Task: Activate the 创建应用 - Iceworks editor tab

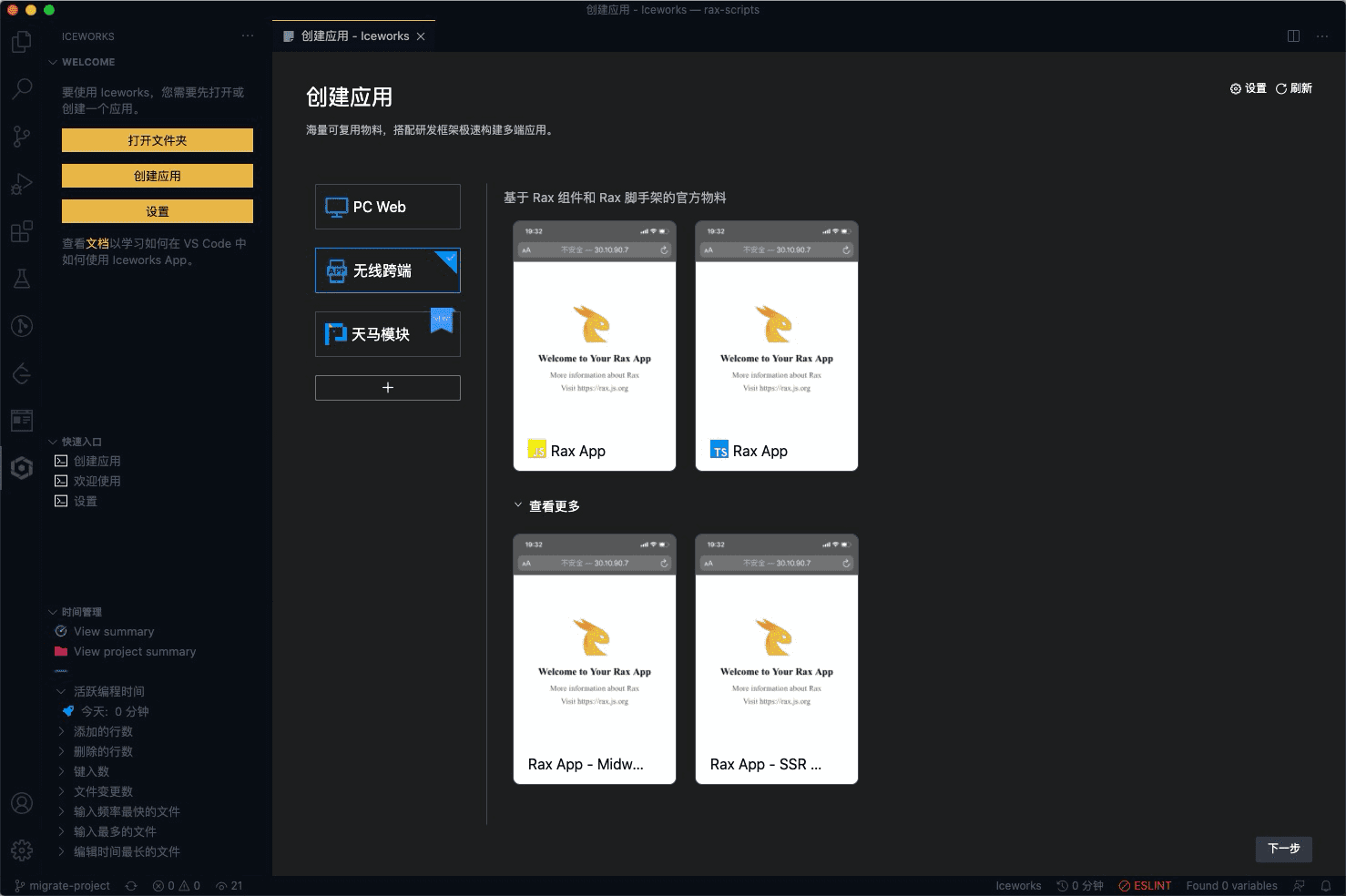Action: coord(354,36)
